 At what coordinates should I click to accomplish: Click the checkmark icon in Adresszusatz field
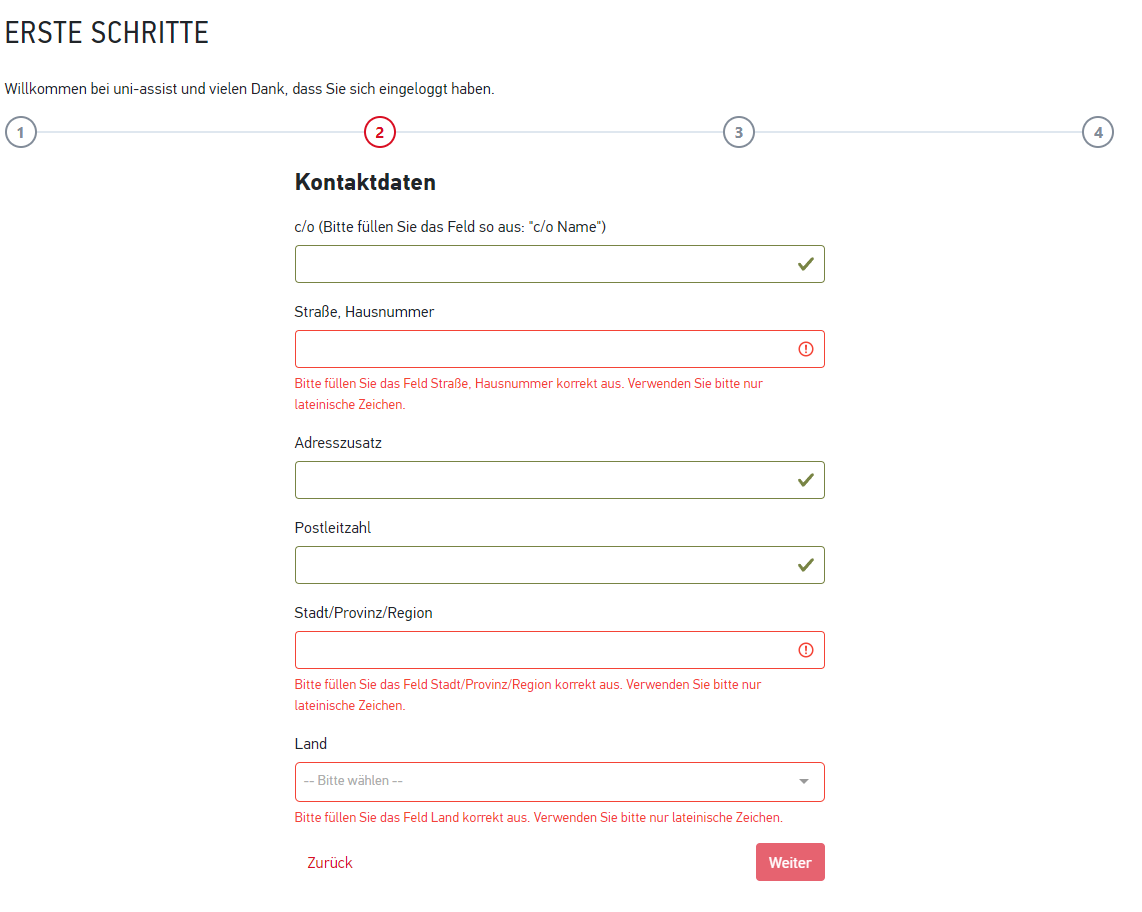(x=805, y=480)
